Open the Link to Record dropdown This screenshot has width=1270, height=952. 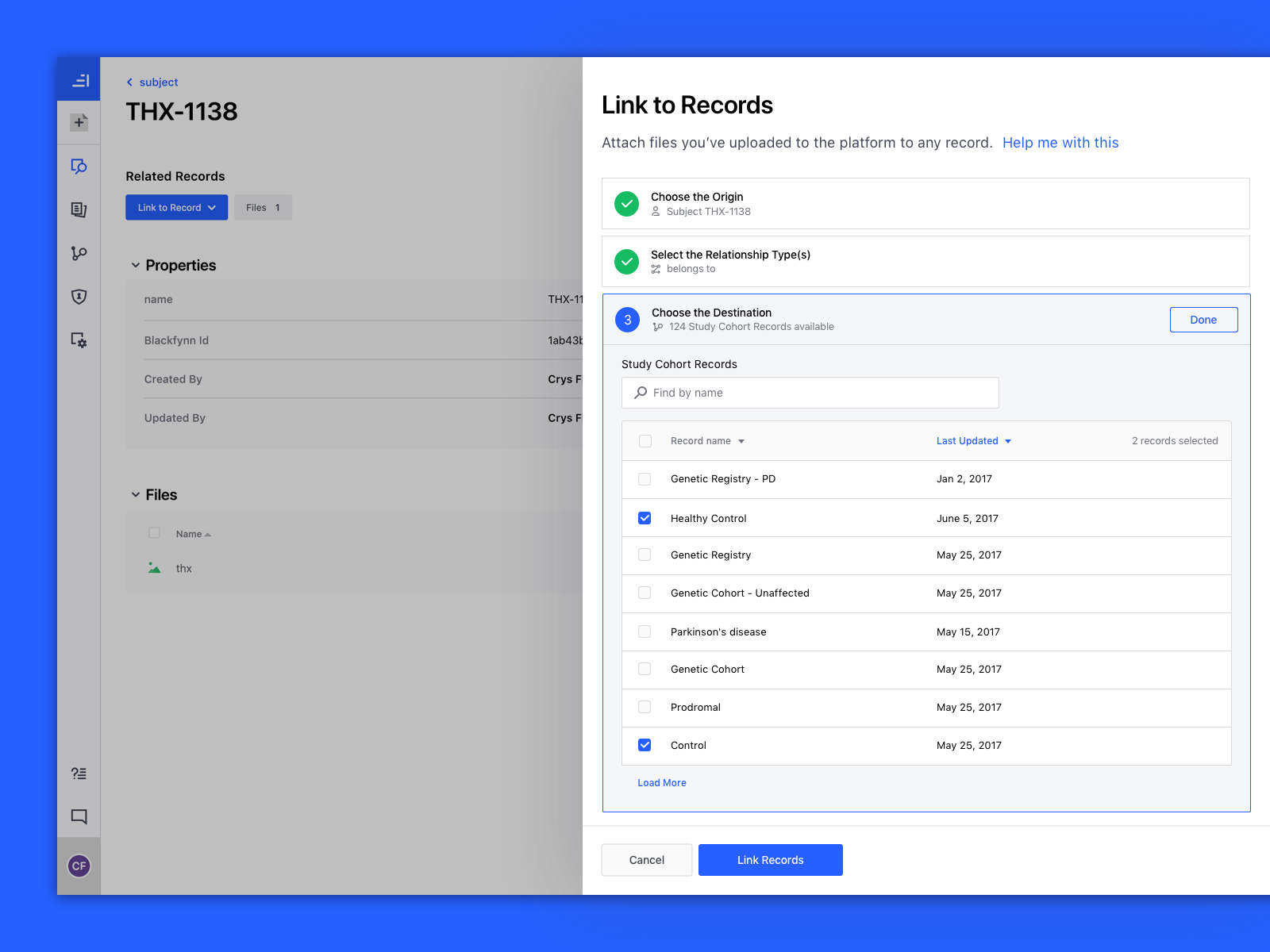176,207
